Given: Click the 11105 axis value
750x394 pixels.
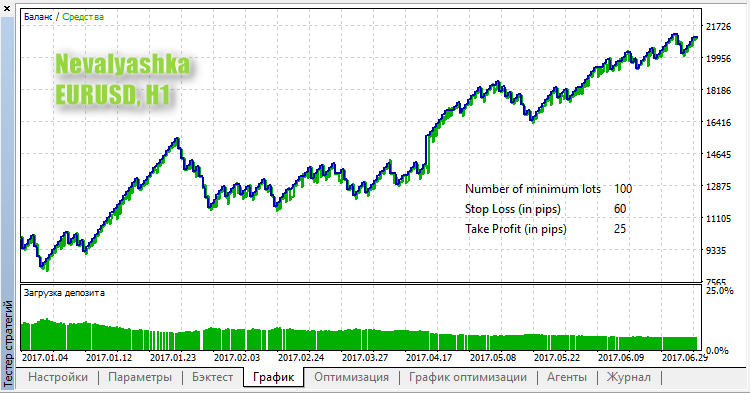Looking at the screenshot, I should [x=718, y=219].
